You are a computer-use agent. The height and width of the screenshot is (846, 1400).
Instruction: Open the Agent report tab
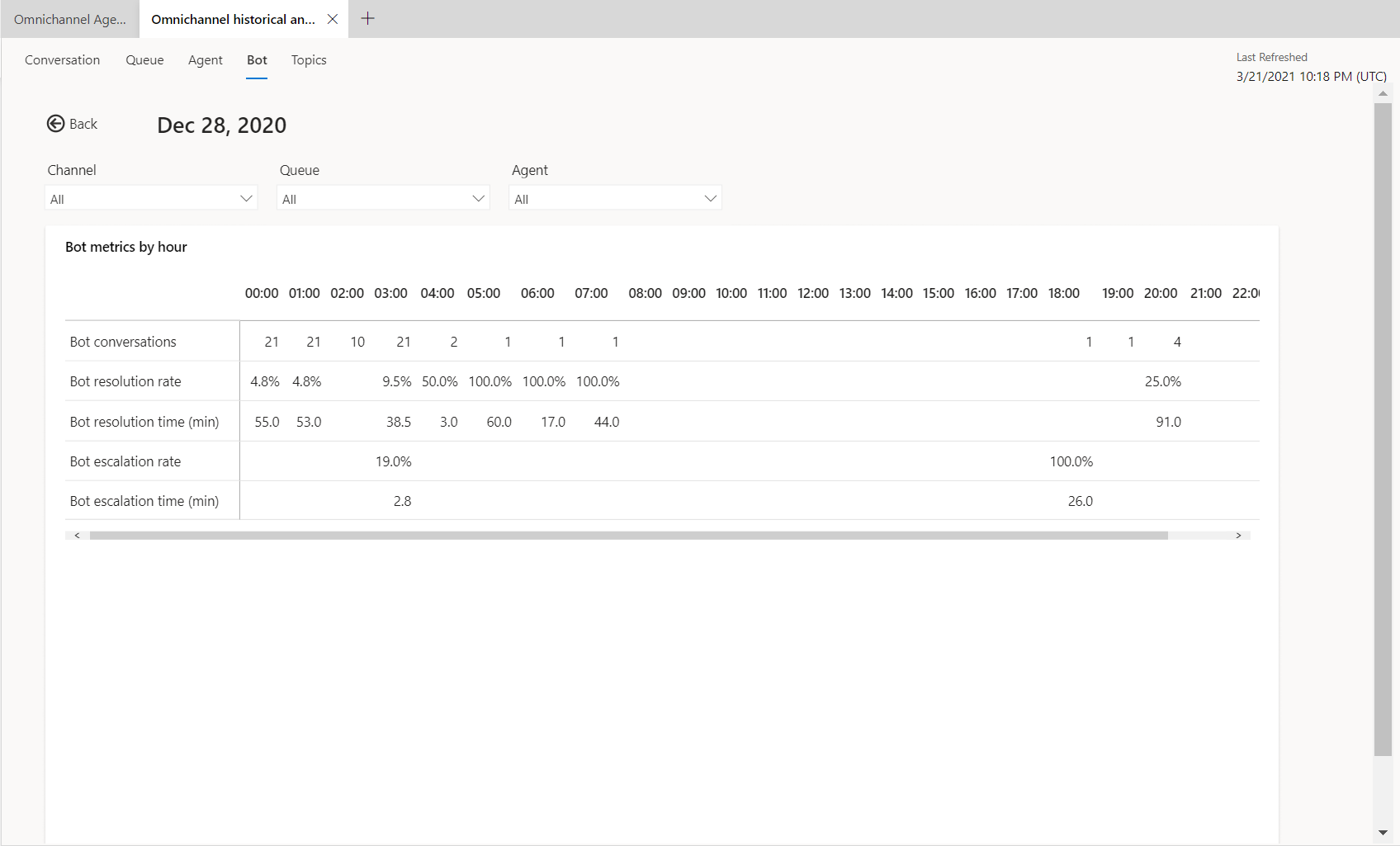point(206,60)
